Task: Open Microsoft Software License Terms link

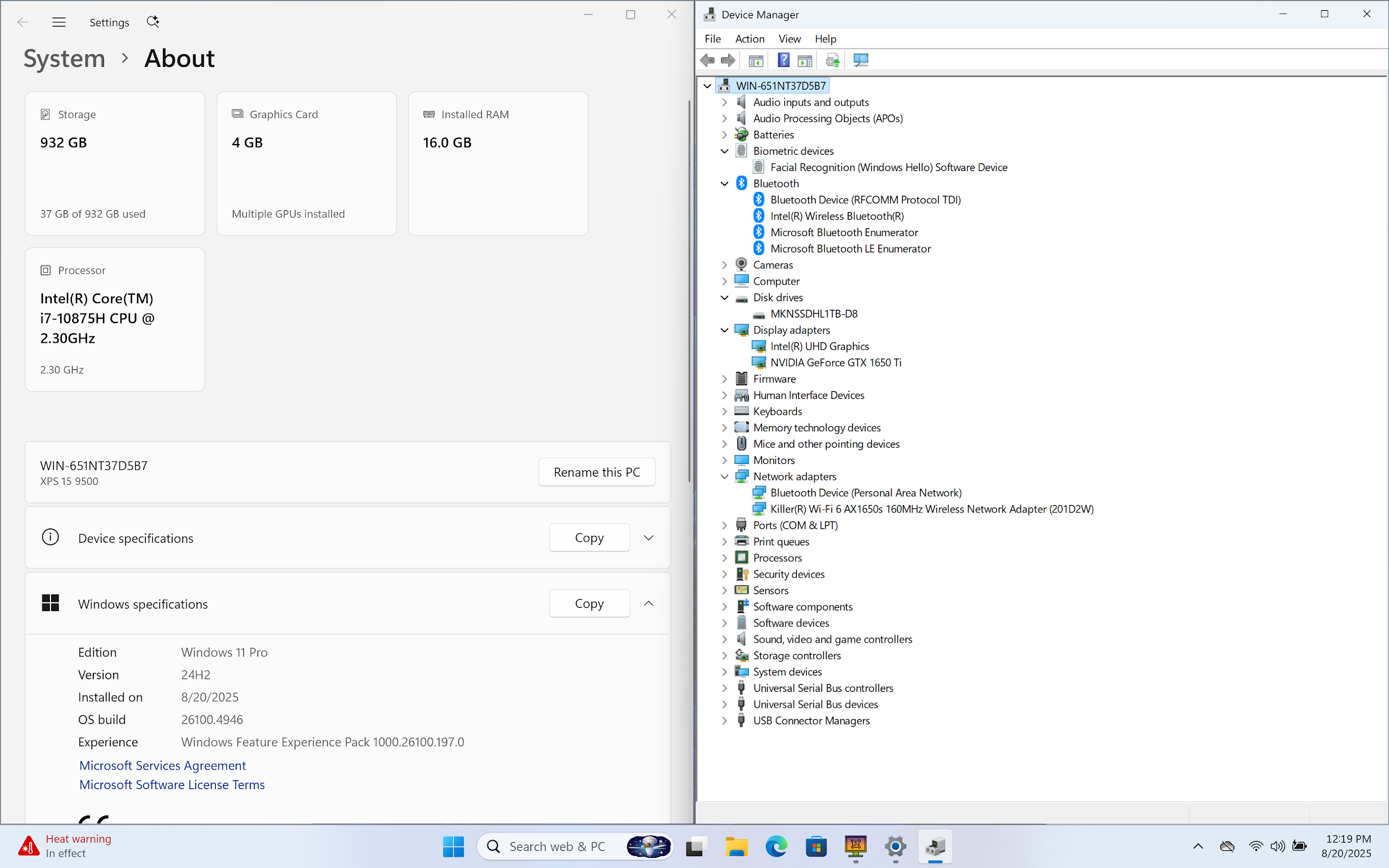Action: click(172, 785)
